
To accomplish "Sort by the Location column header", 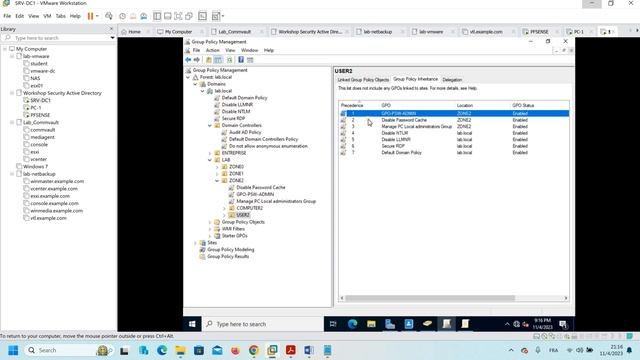I will click(x=464, y=105).
